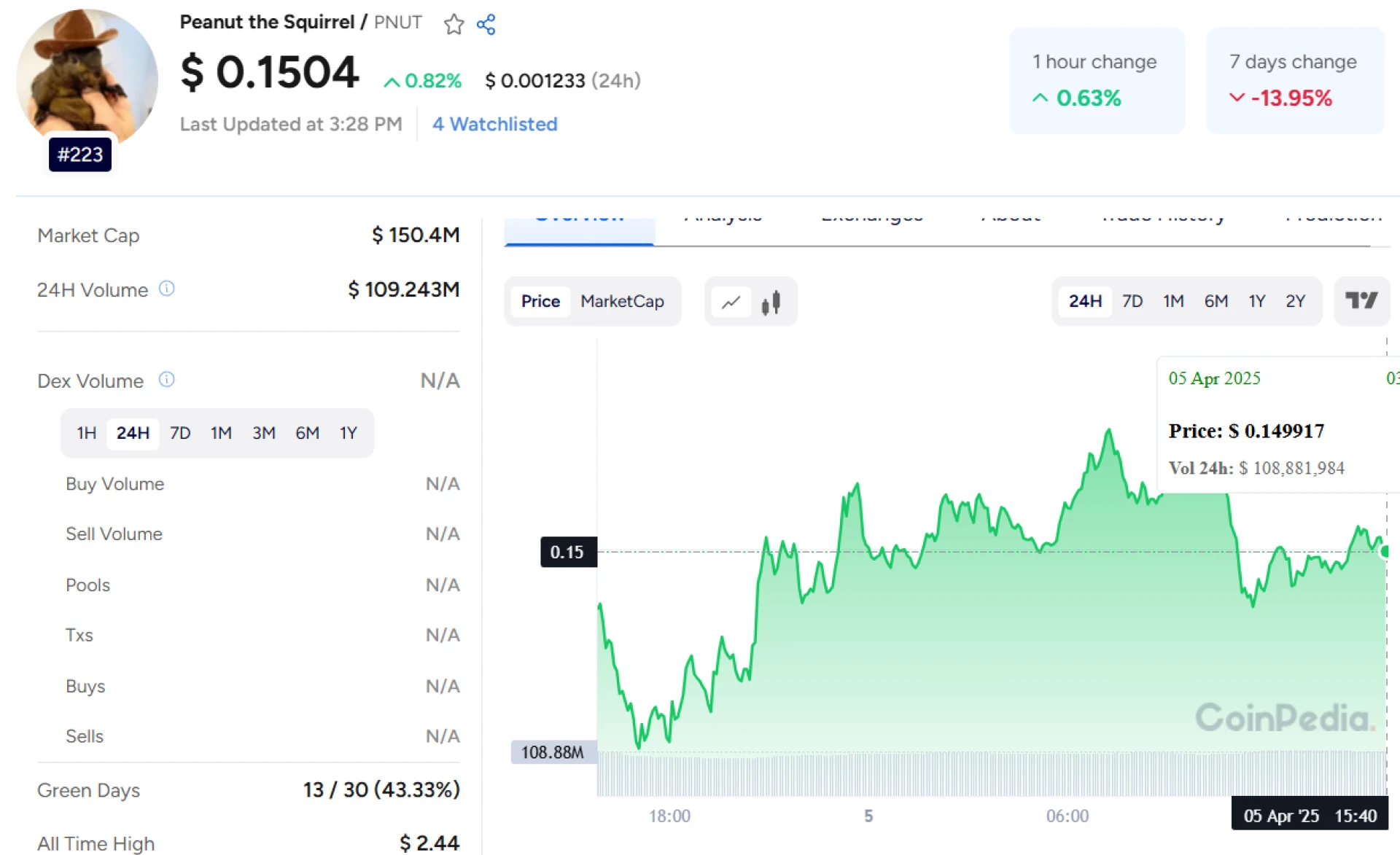The image size is (1400, 855).
Task: Click the 0.15 price axis marker
Action: click(567, 553)
